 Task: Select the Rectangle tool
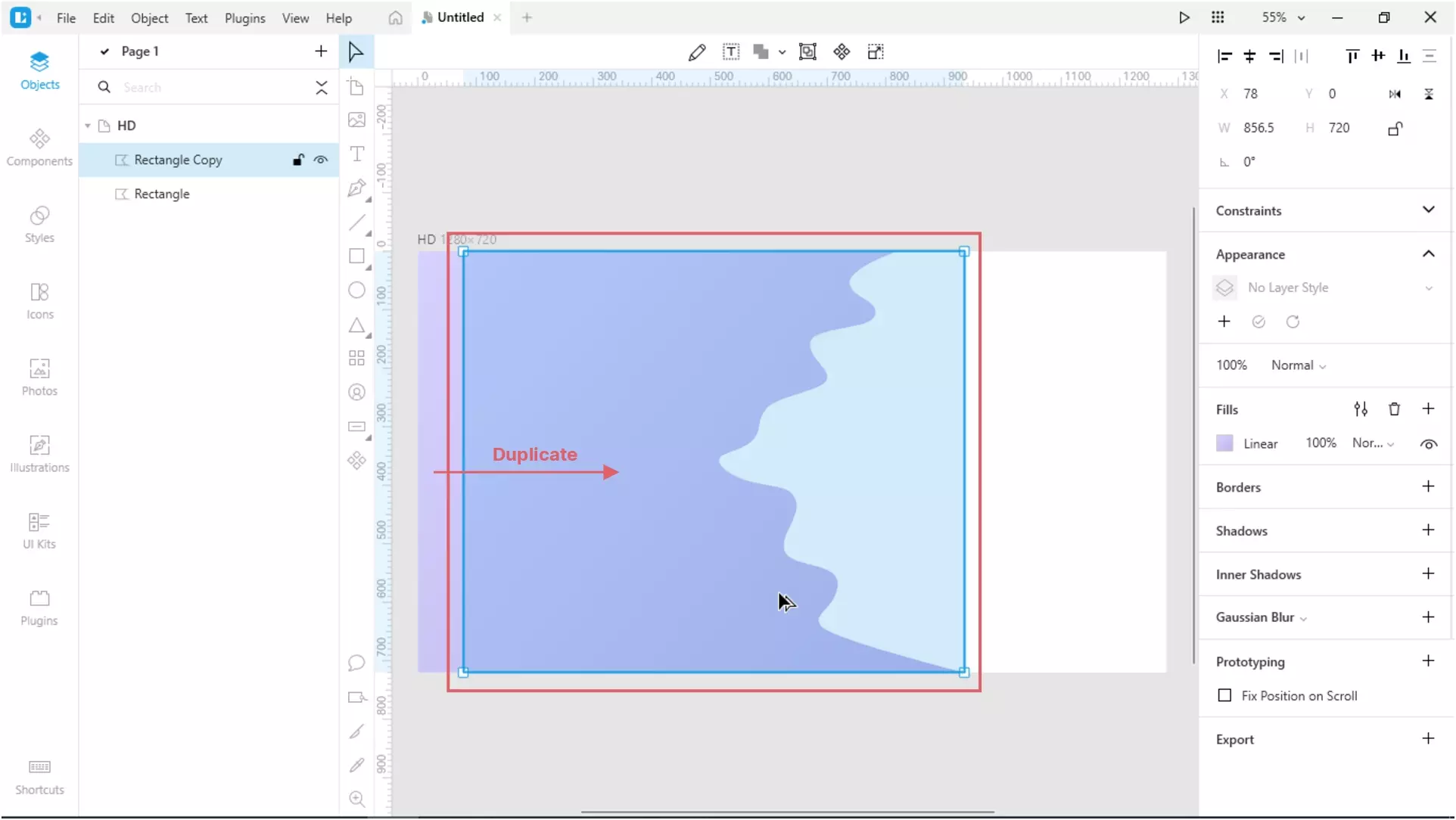point(356,256)
